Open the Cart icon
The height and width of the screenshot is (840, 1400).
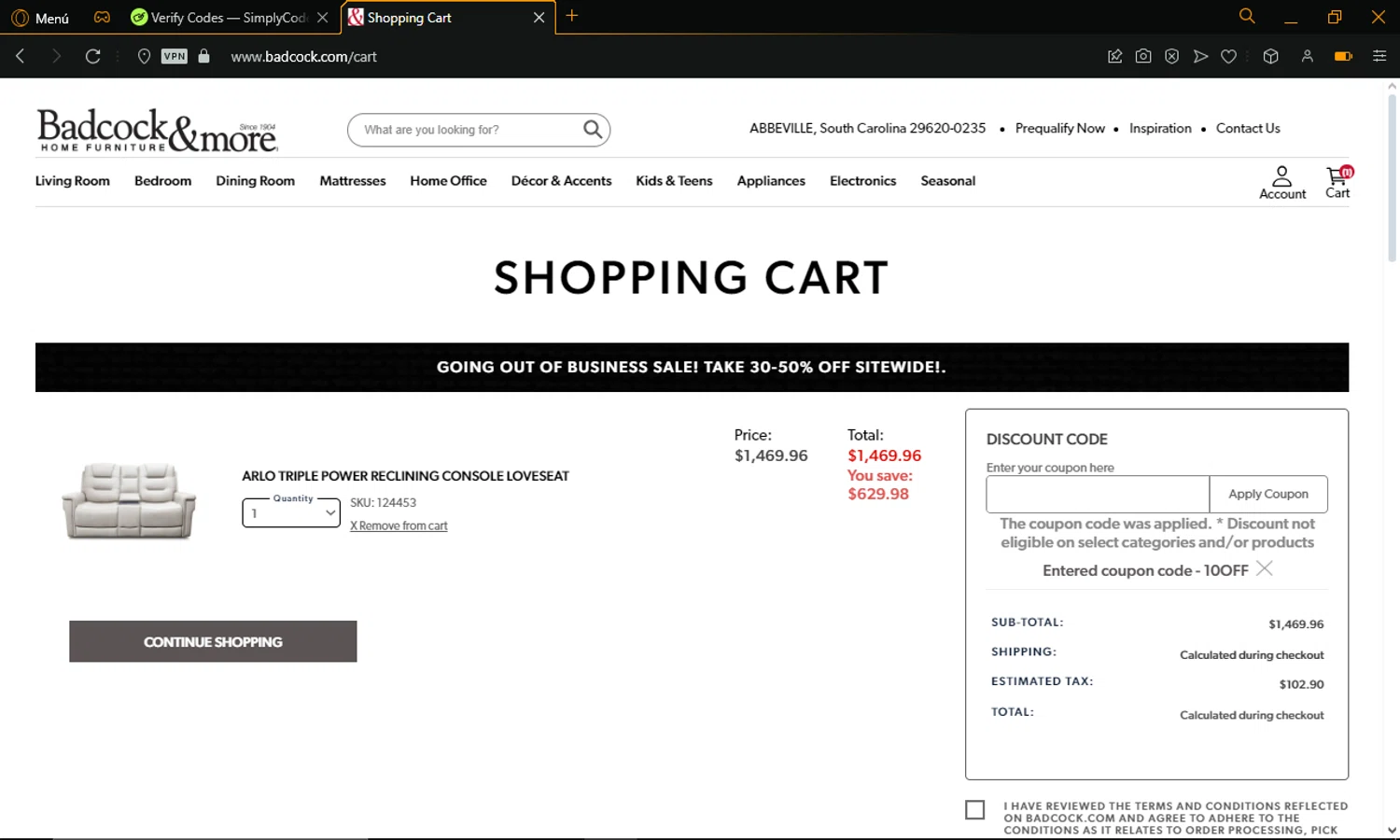1338,182
